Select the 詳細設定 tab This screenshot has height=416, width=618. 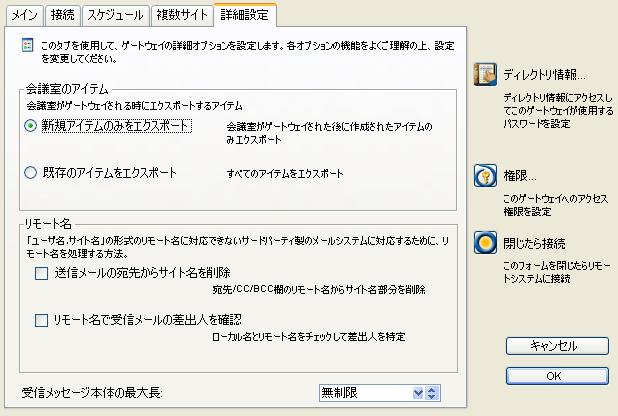245,15
